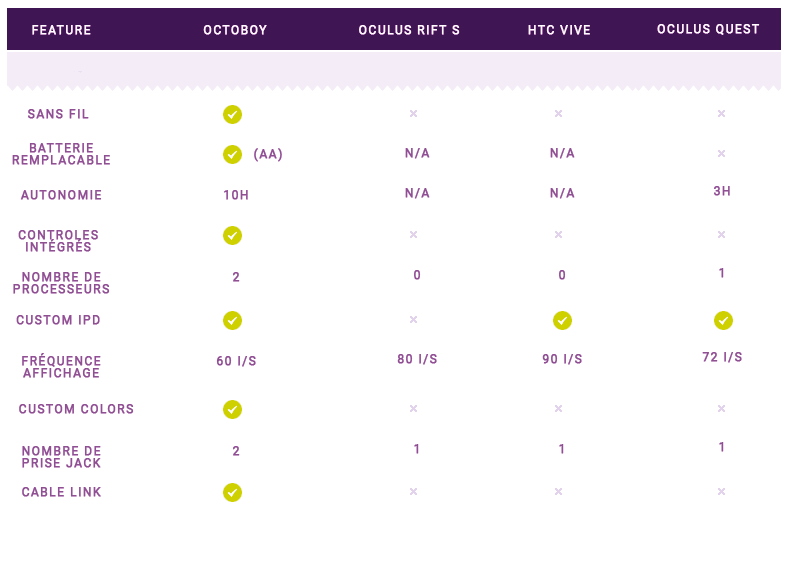800x562 pixels.
Task: Click Octoboy Cable Link checkmark
Action: 232,492
